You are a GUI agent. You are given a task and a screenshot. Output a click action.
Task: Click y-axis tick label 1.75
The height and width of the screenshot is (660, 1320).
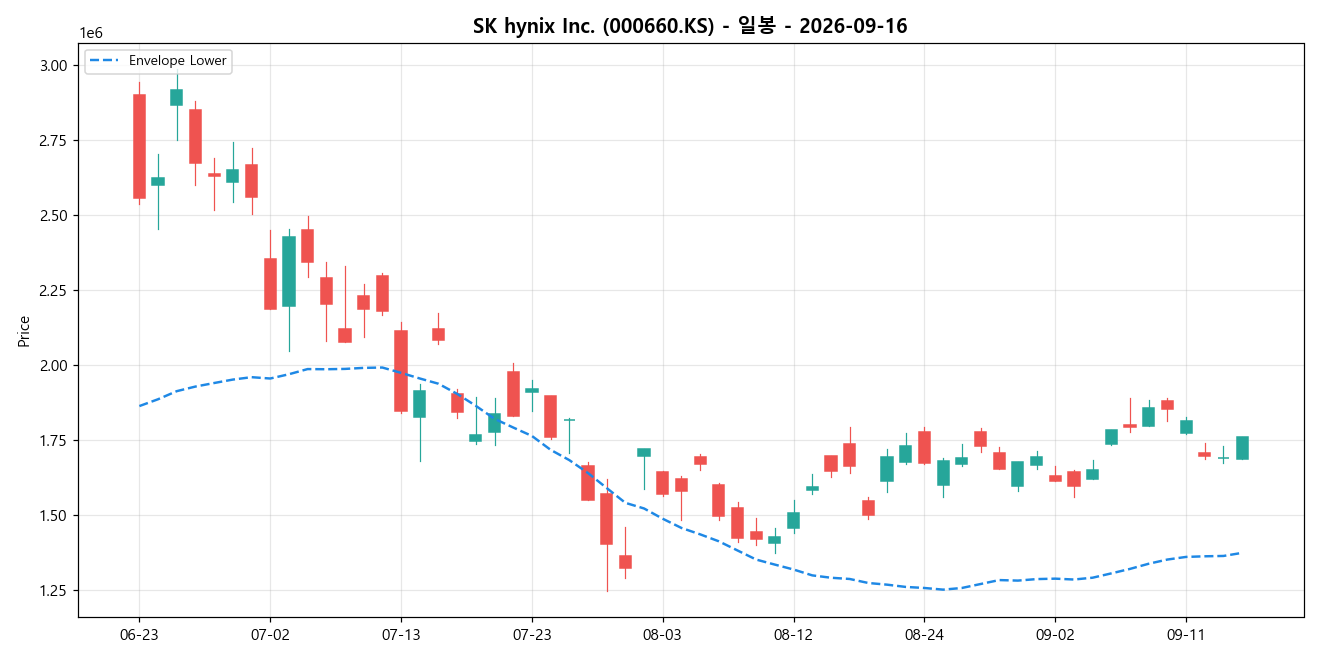click(x=55, y=440)
